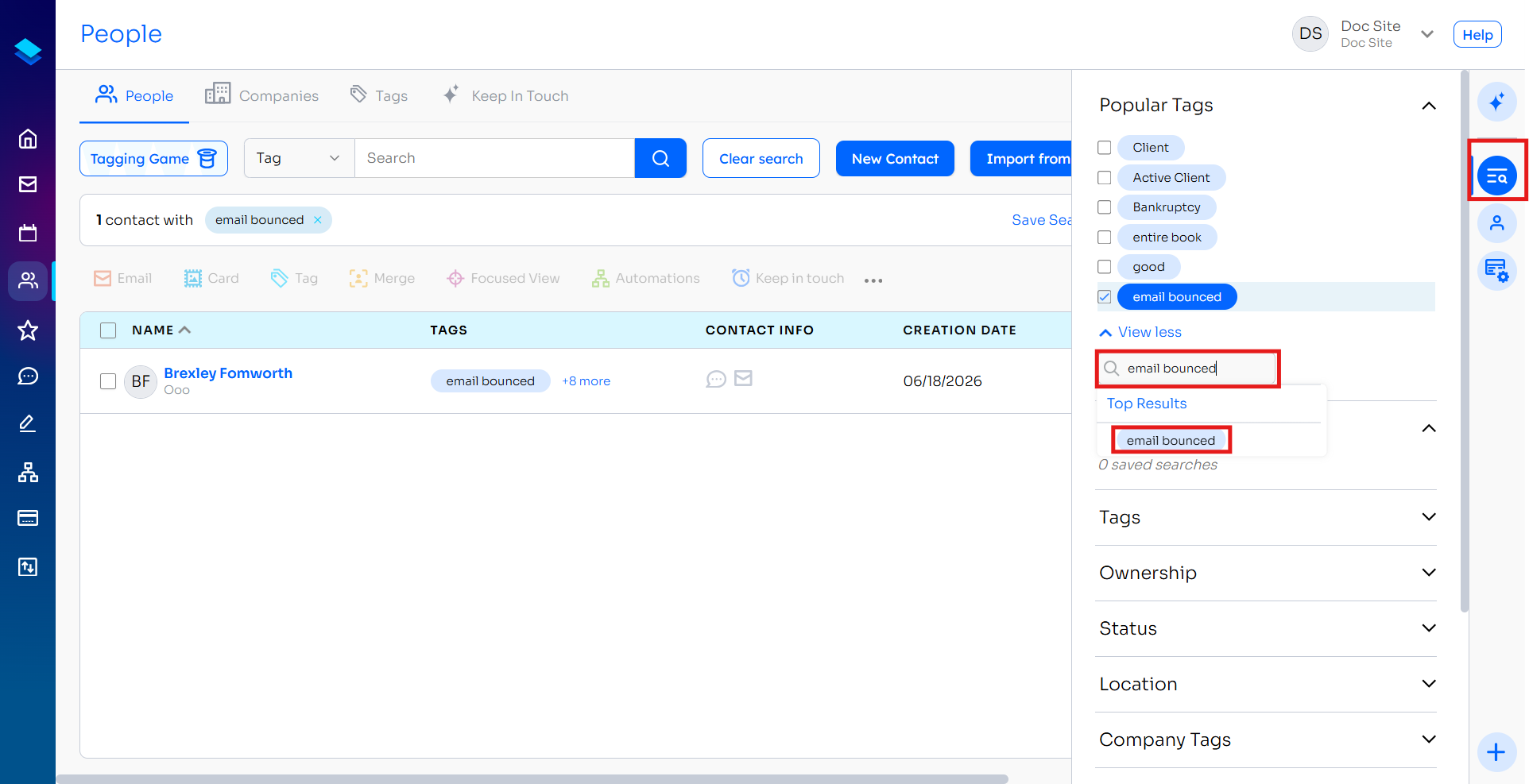Screen dimensions: 1529x784
Task: Click the Focused View toolbar action
Action: coord(504,278)
